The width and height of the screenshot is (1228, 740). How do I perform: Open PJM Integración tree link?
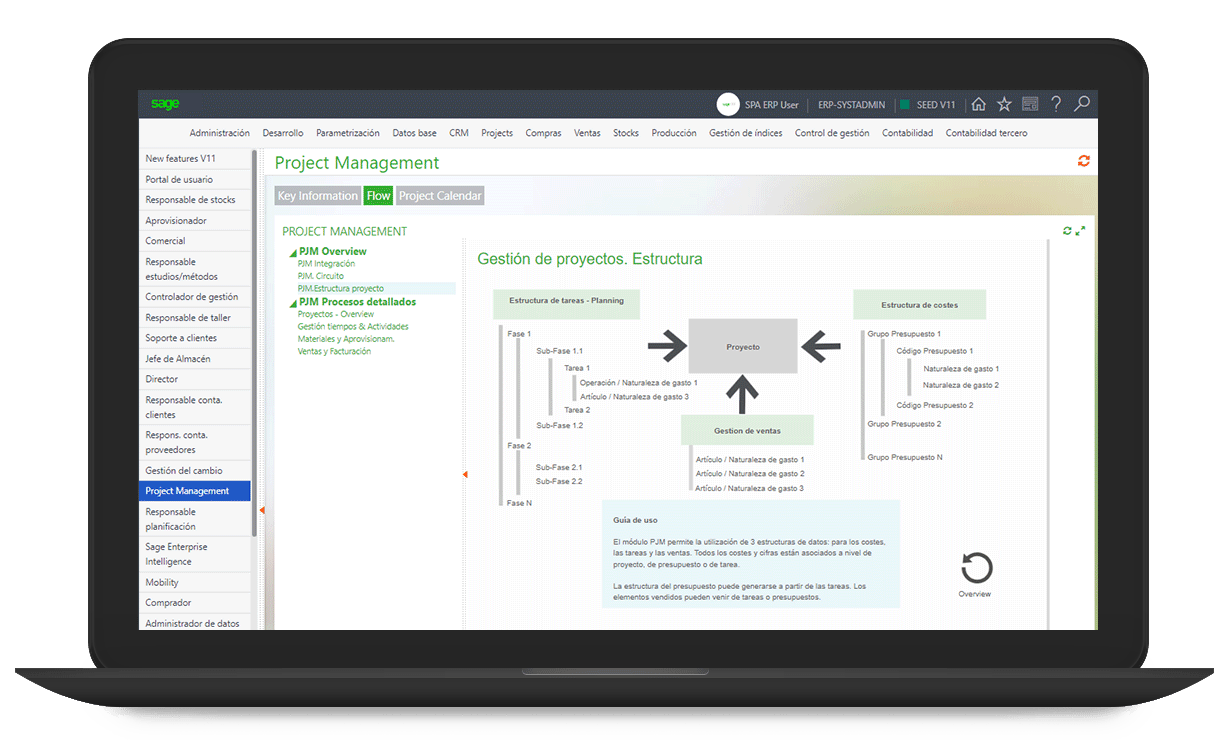point(326,264)
